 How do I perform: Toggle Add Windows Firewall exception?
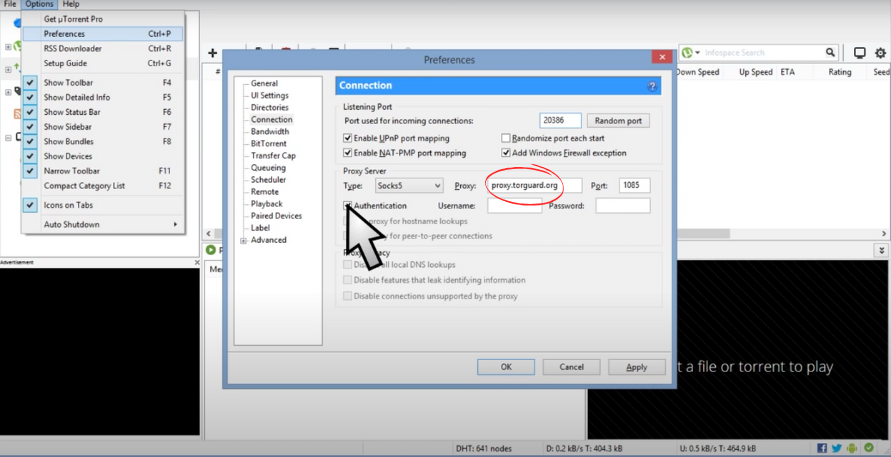click(x=505, y=153)
